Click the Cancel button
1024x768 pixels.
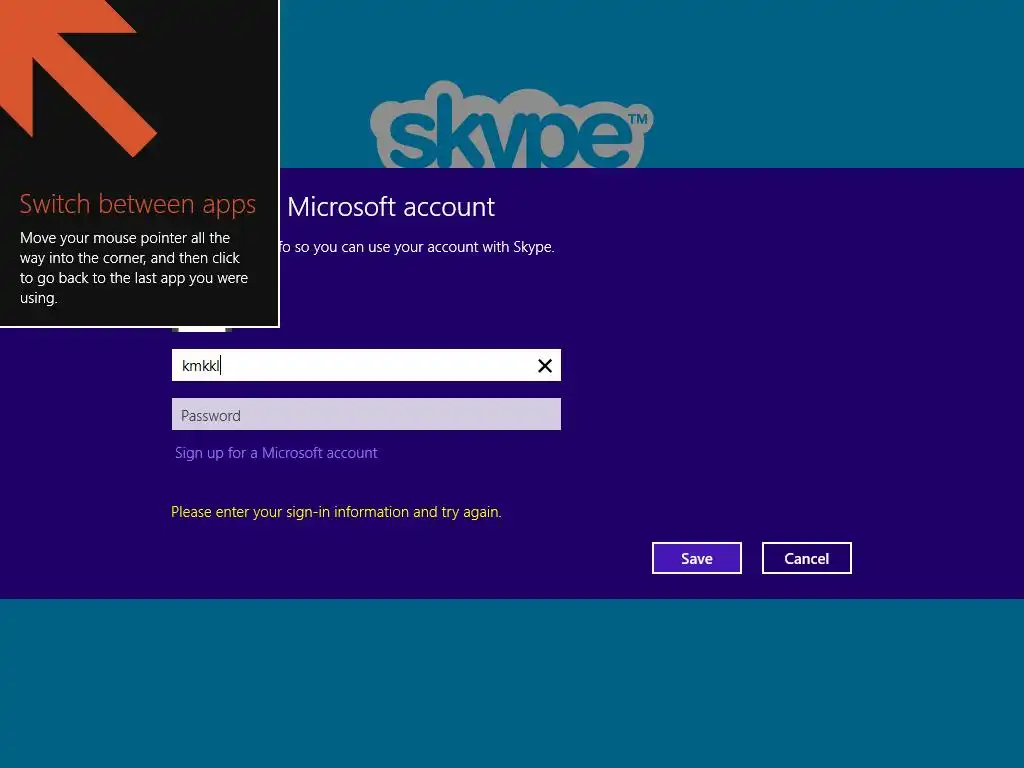coord(807,558)
